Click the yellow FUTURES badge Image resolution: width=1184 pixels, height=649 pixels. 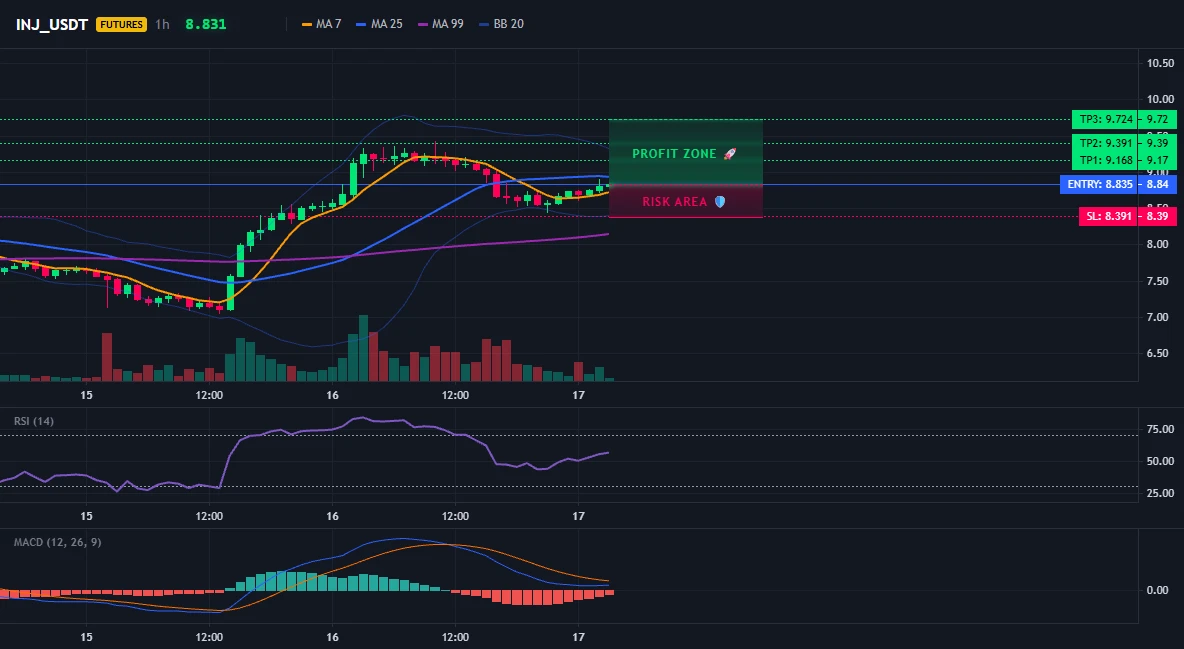[x=122, y=24]
